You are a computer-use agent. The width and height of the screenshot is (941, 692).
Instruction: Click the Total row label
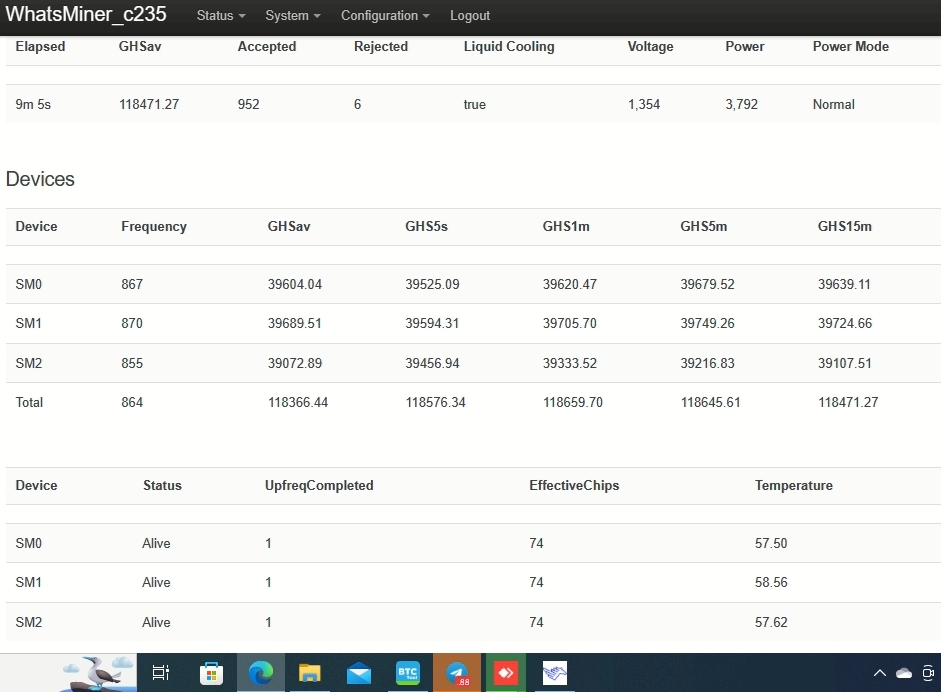pos(29,403)
